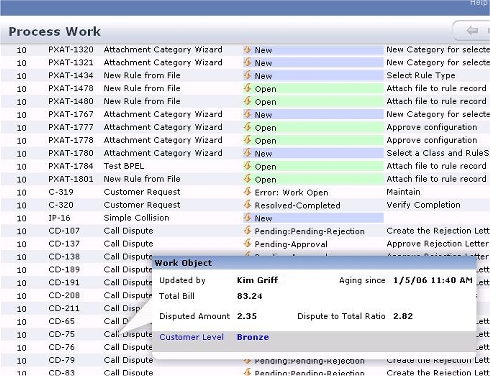The height and width of the screenshot is (376, 490).
Task: Open work item PXAT-1320
Action: pos(71,50)
